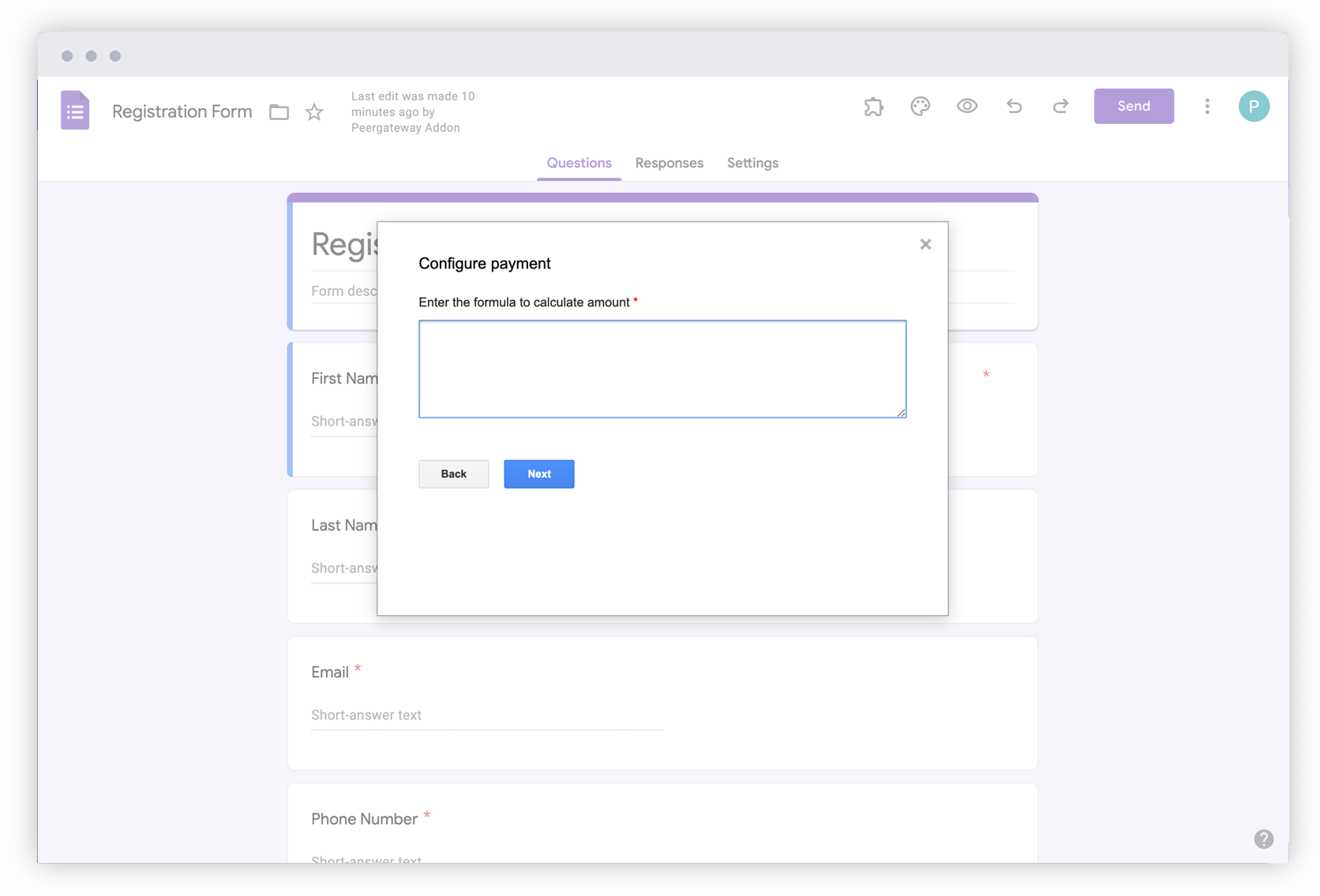Move form to folder icon
Screen dimensions: 1320x896
coord(279,112)
